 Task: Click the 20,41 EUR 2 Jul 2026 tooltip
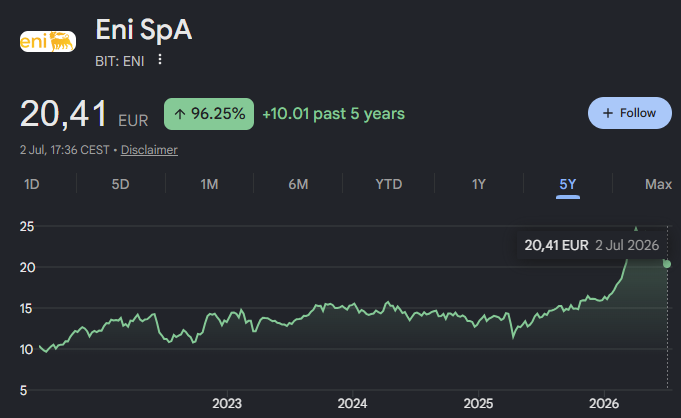pyautogui.click(x=592, y=245)
